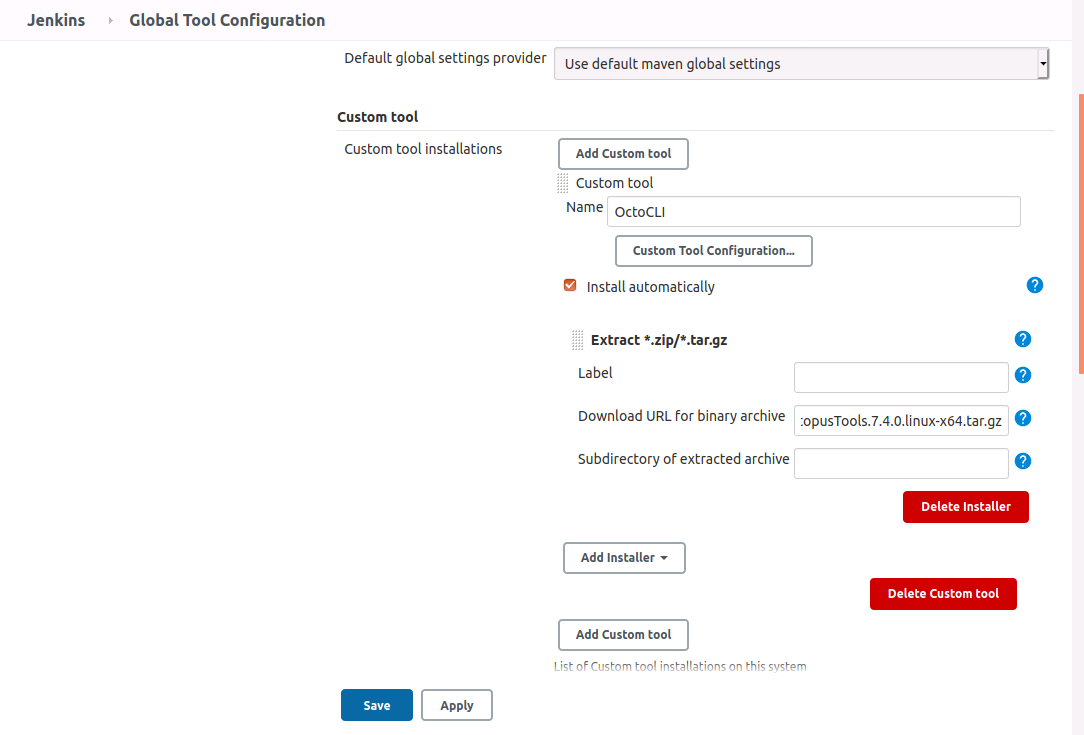The image size is (1084, 735).
Task: Expand Custom Tool Configuration options
Action: click(x=713, y=251)
